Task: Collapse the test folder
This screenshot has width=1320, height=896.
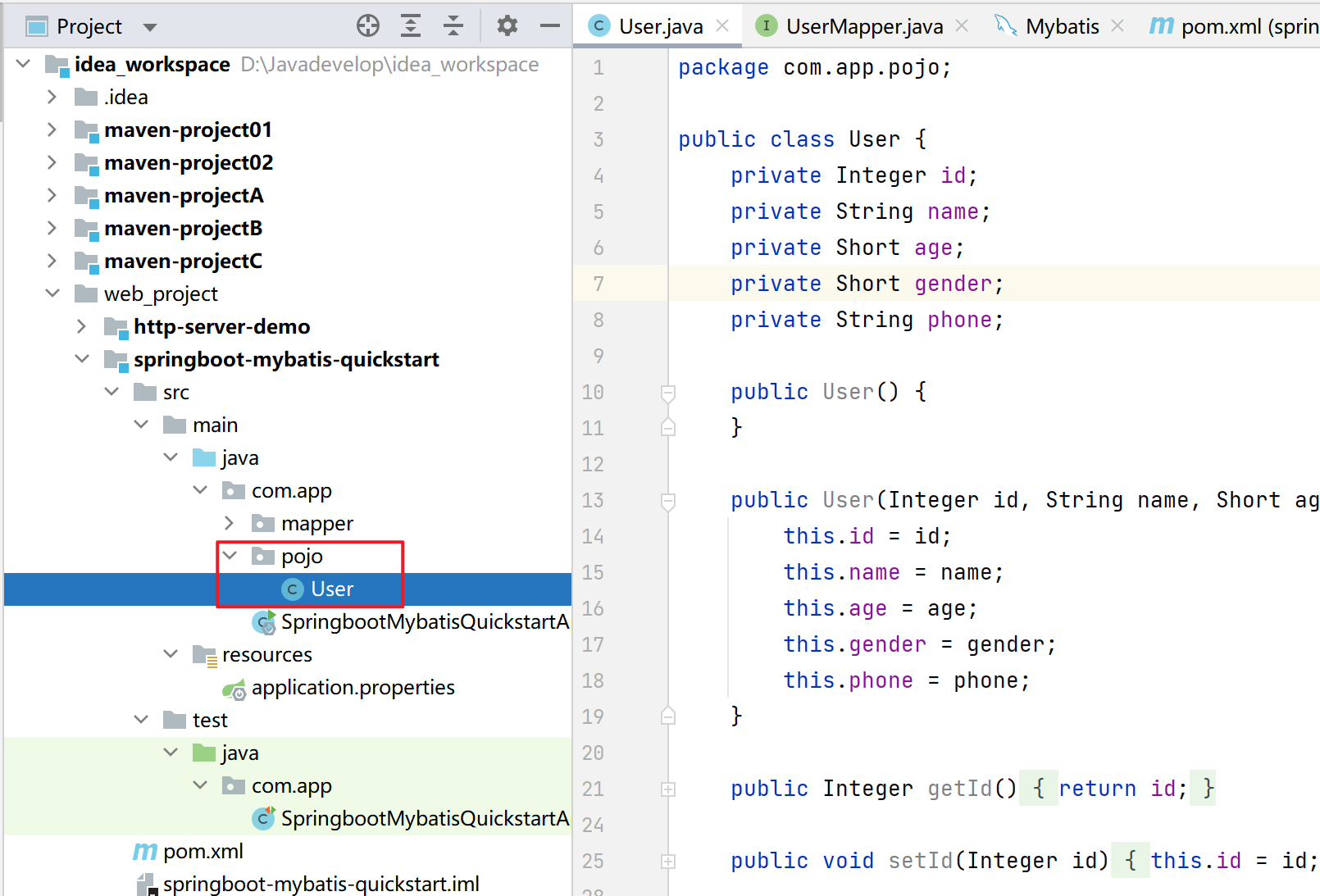Action: pyautogui.click(x=141, y=720)
